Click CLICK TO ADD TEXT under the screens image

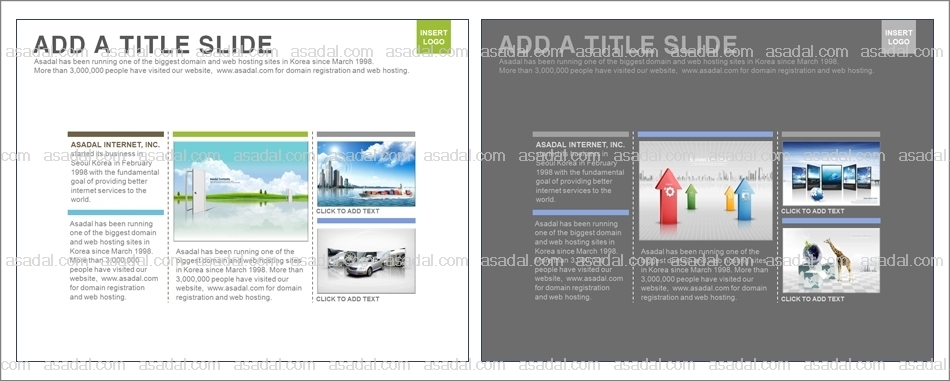[x=812, y=211]
